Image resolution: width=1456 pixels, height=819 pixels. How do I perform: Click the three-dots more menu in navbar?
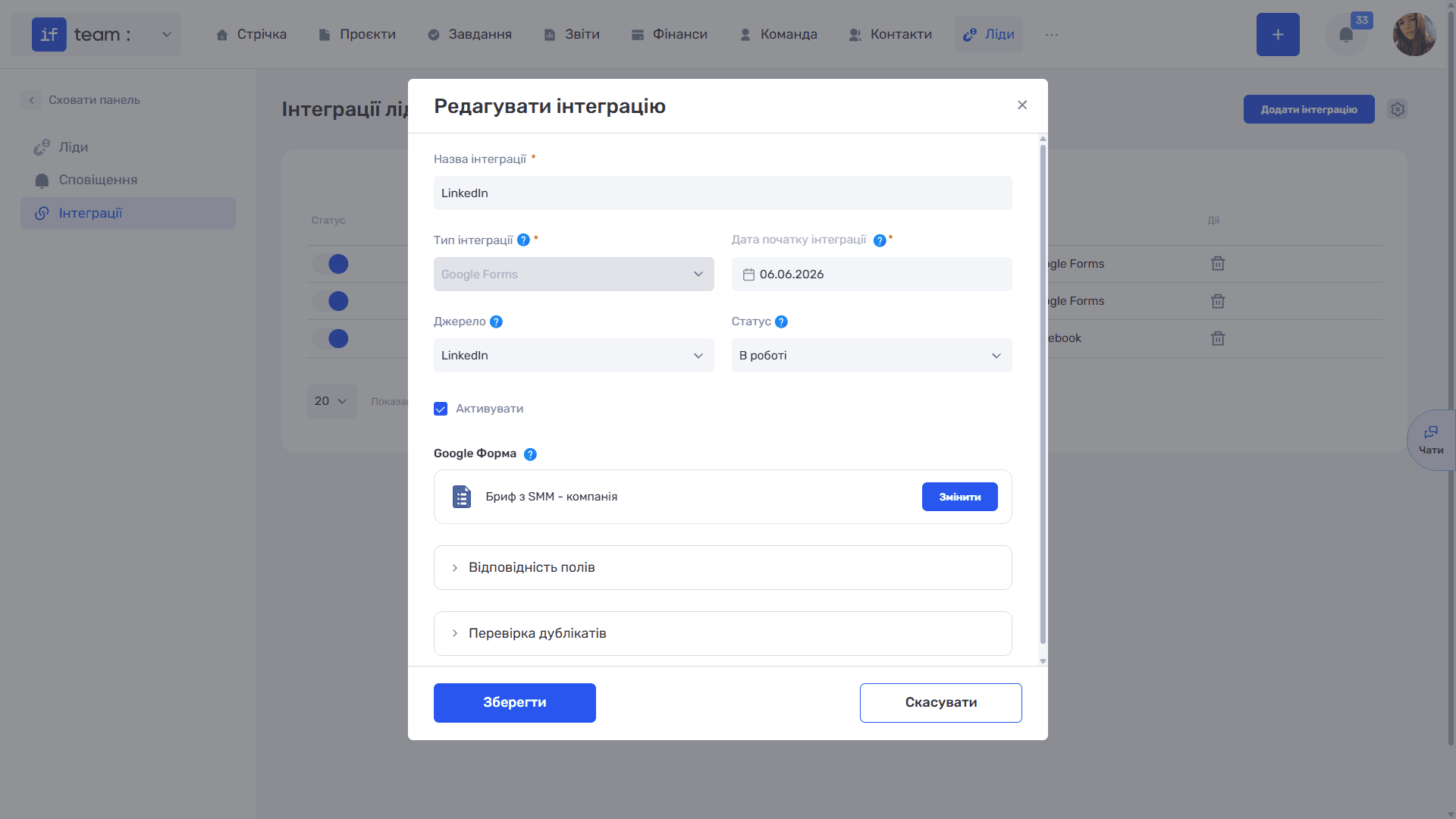[x=1052, y=35]
